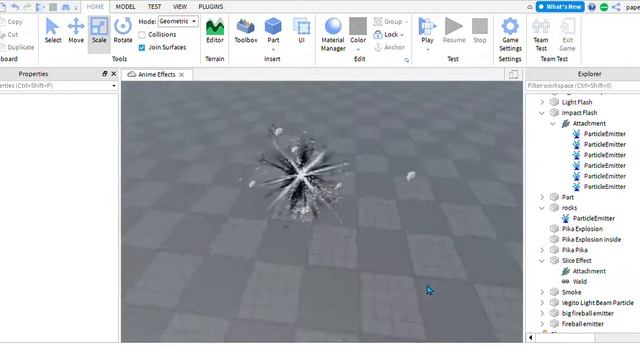Pick the Rotate tool
Screen dimensions: 640x360
coord(123,31)
